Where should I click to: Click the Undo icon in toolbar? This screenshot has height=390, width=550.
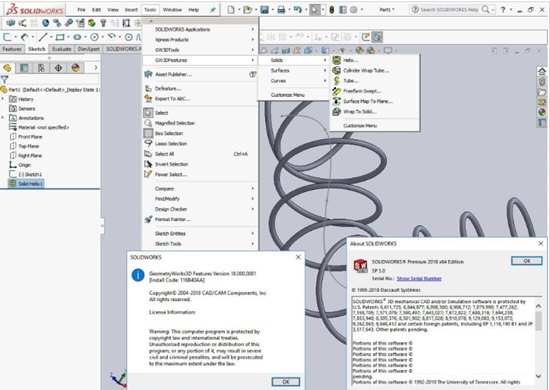coord(297,10)
